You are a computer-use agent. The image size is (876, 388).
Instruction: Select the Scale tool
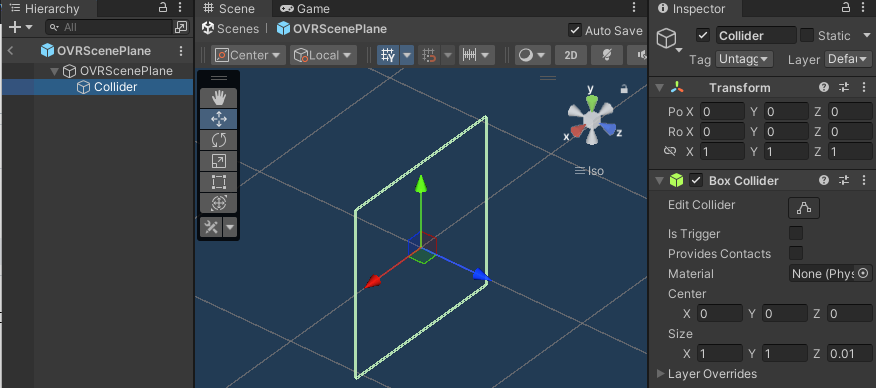tap(218, 161)
